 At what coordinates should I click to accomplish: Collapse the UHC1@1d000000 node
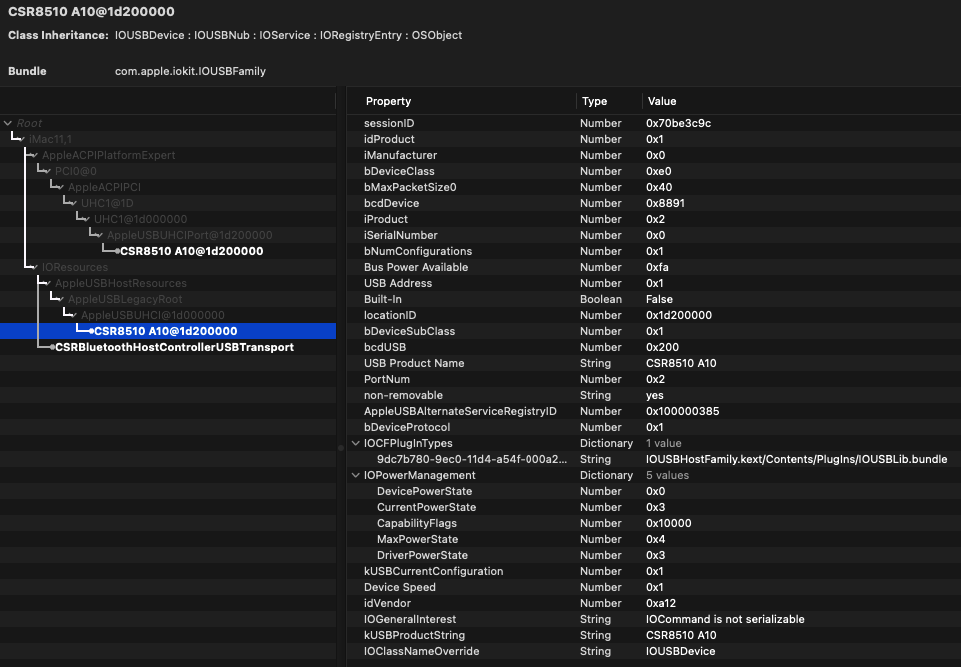coord(87,219)
